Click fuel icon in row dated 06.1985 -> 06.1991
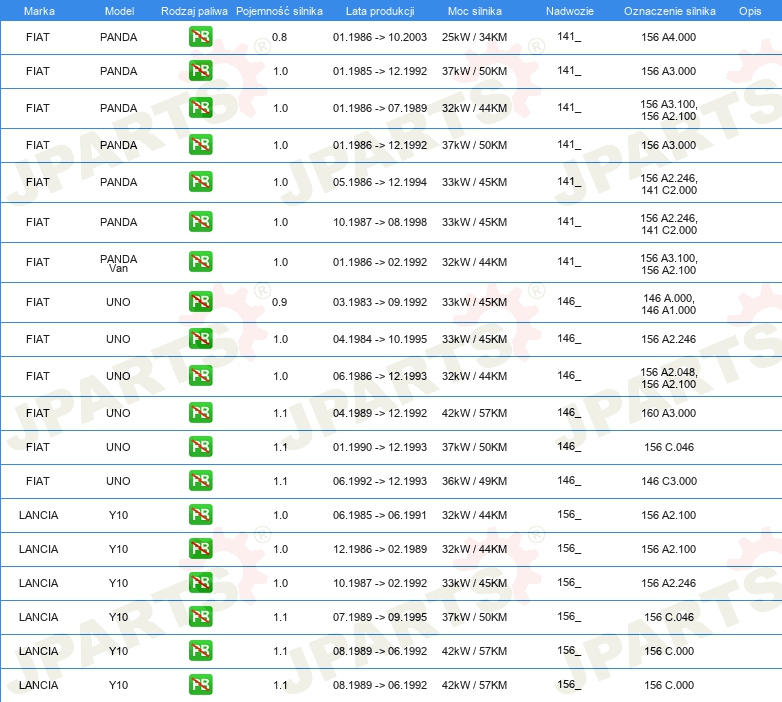The width and height of the screenshot is (782, 702). 200,515
